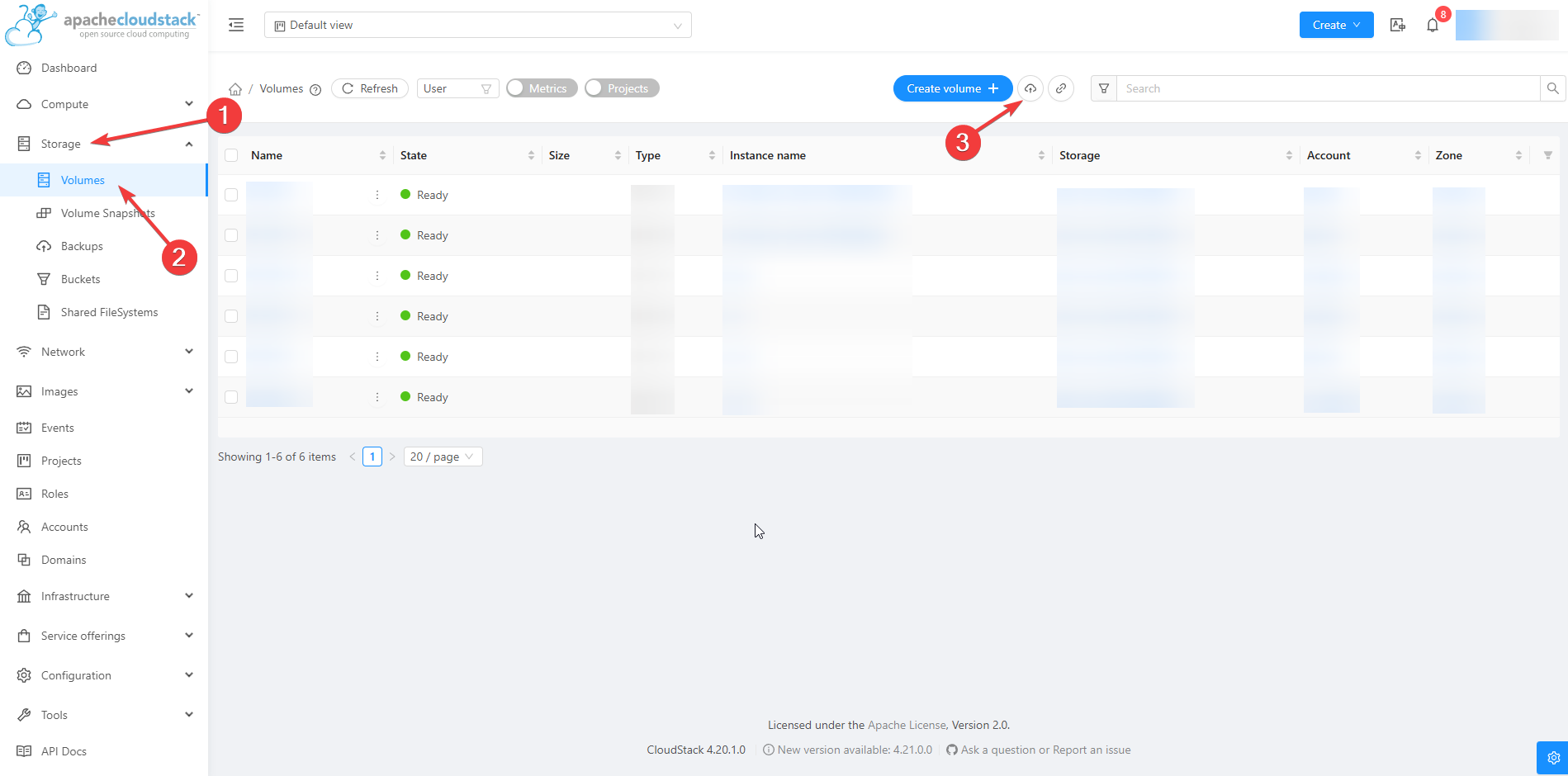Click the upload volume from URL icon
This screenshot has width=1568, height=776.
[x=1061, y=88]
